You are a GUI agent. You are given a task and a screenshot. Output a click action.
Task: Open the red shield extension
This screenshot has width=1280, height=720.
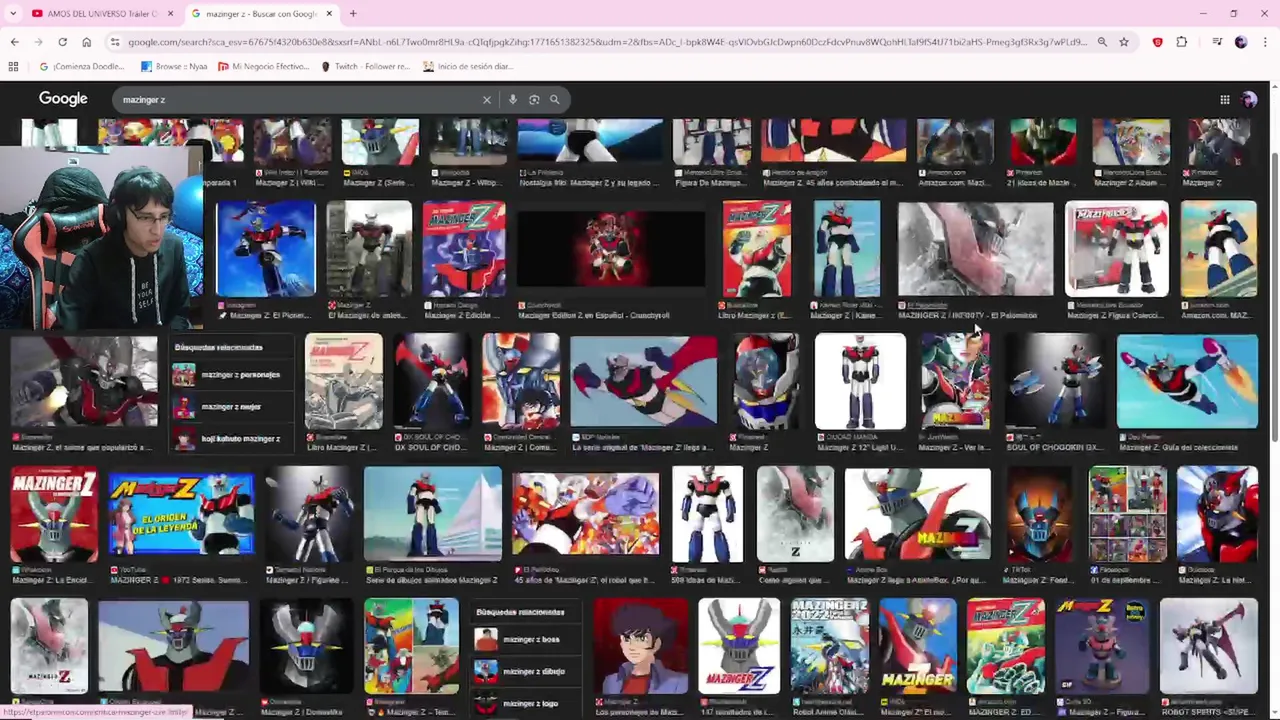(1158, 42)
